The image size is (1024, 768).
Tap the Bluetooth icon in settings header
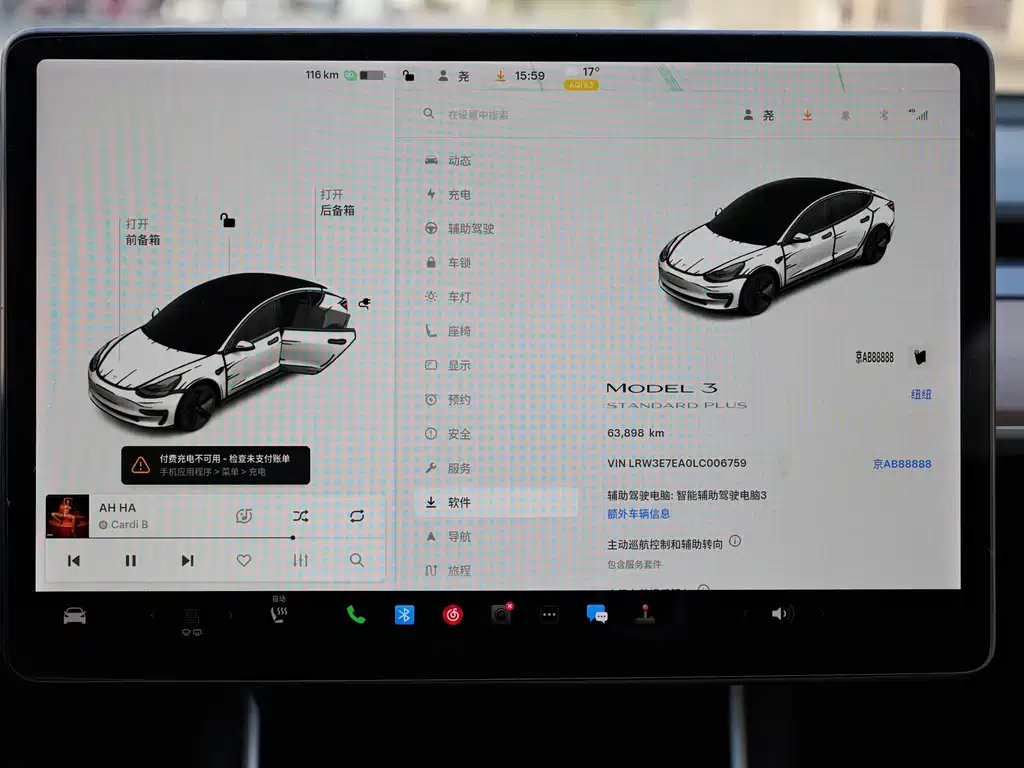884,115
